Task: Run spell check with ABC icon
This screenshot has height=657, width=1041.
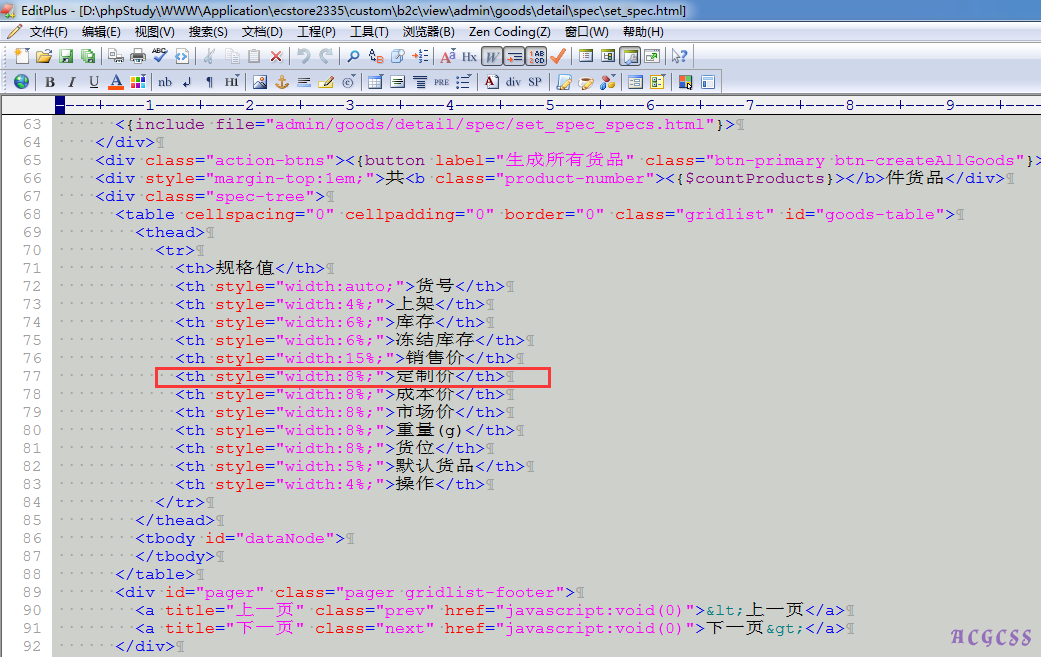Action: (160, 56)
